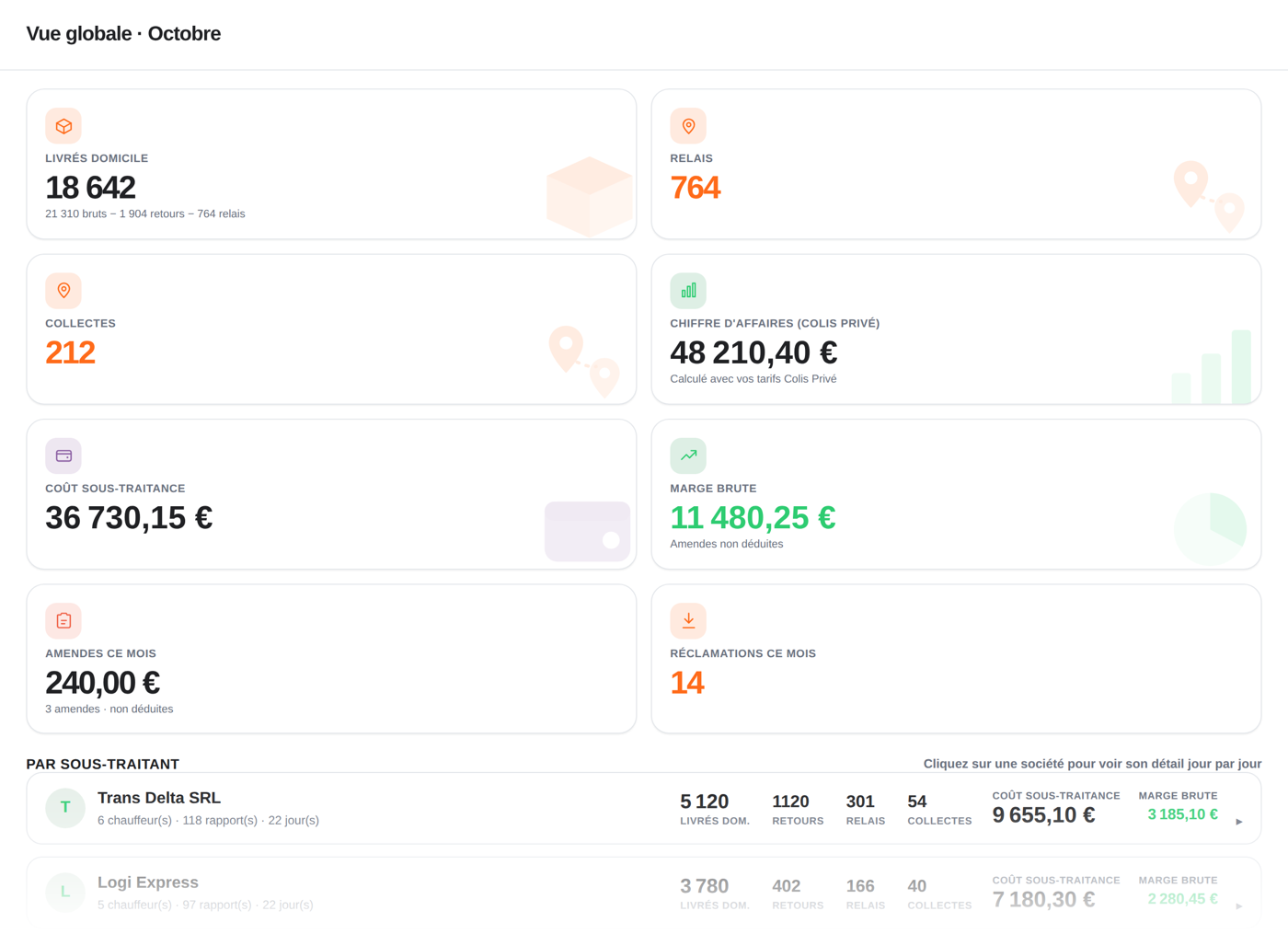
Task: Expand the Trans Delta SRL row arrow
Action: (1239, 821)
